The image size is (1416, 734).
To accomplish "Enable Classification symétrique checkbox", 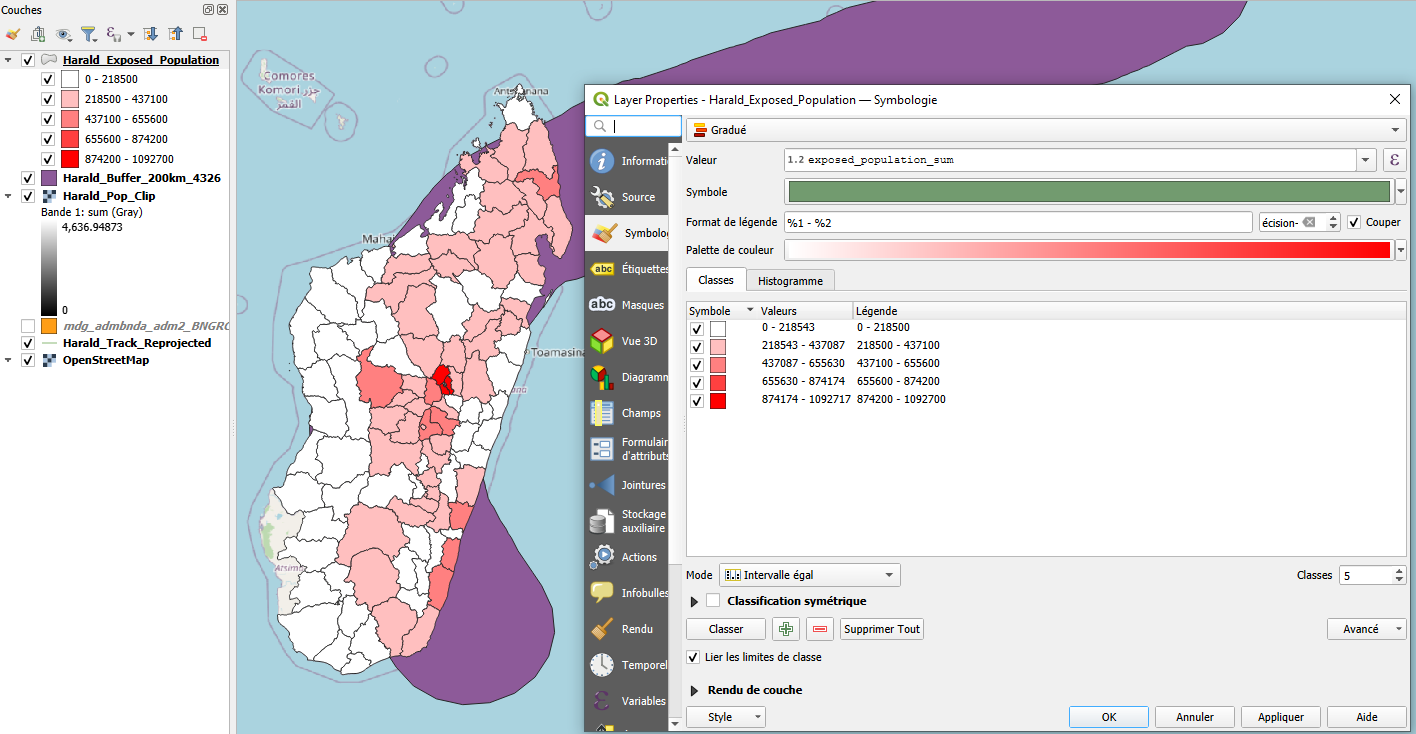I will [713, 601].
